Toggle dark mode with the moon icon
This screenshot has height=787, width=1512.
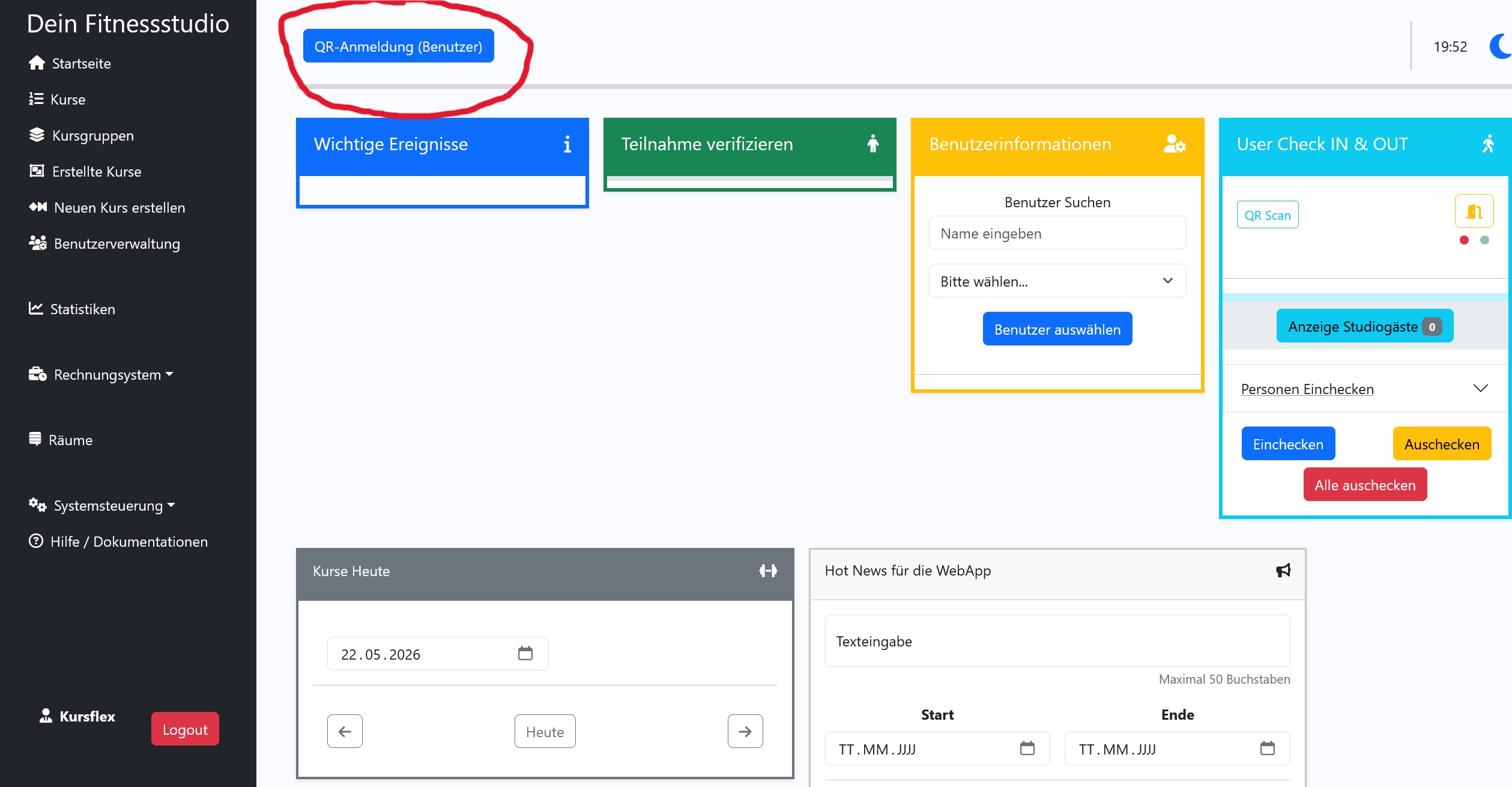(x=1501, y=46)
